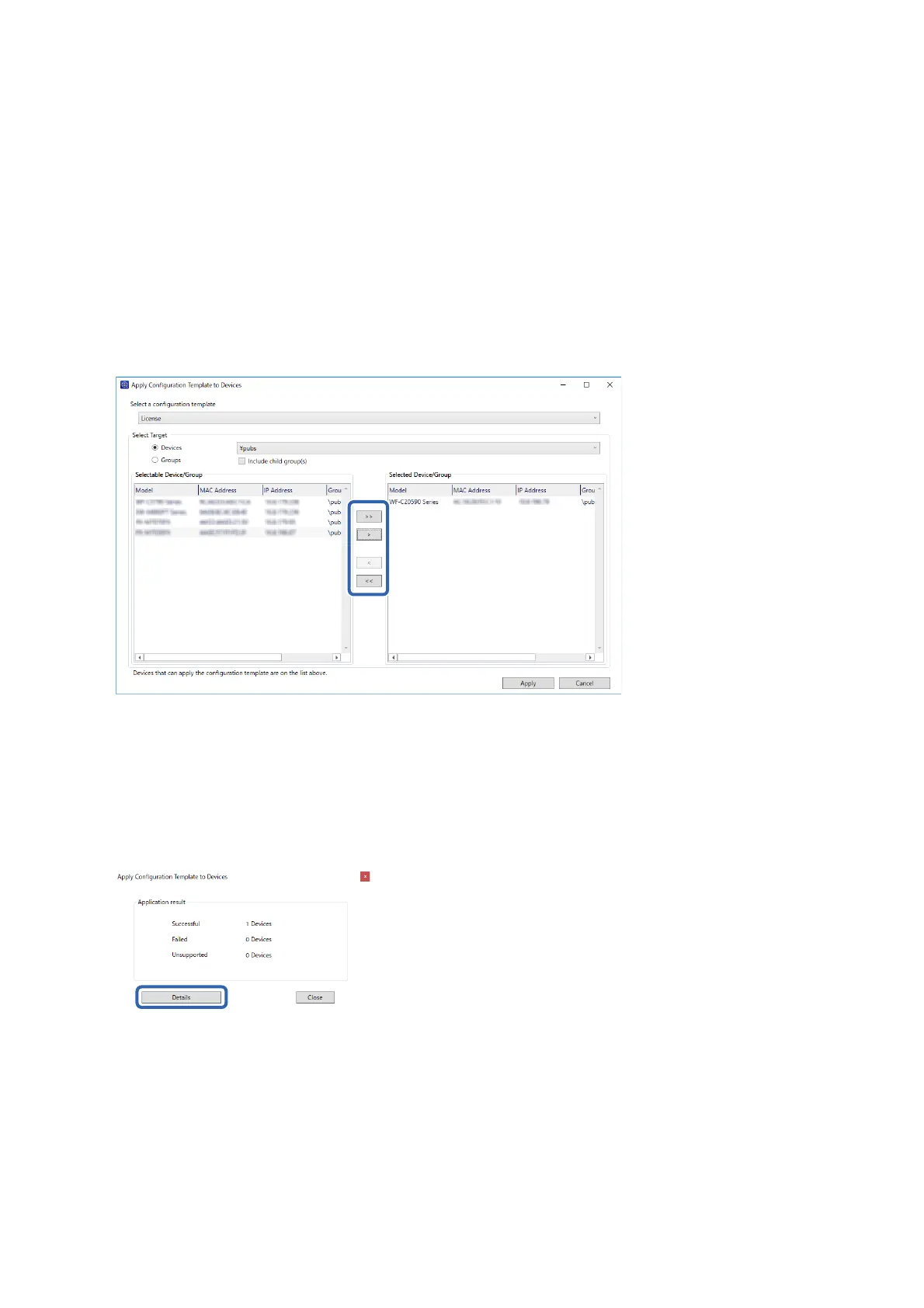Click the Selected list Model column header
Image resolution: width=924 pixels, height=1308 pixels.
[x=420, y=490]
